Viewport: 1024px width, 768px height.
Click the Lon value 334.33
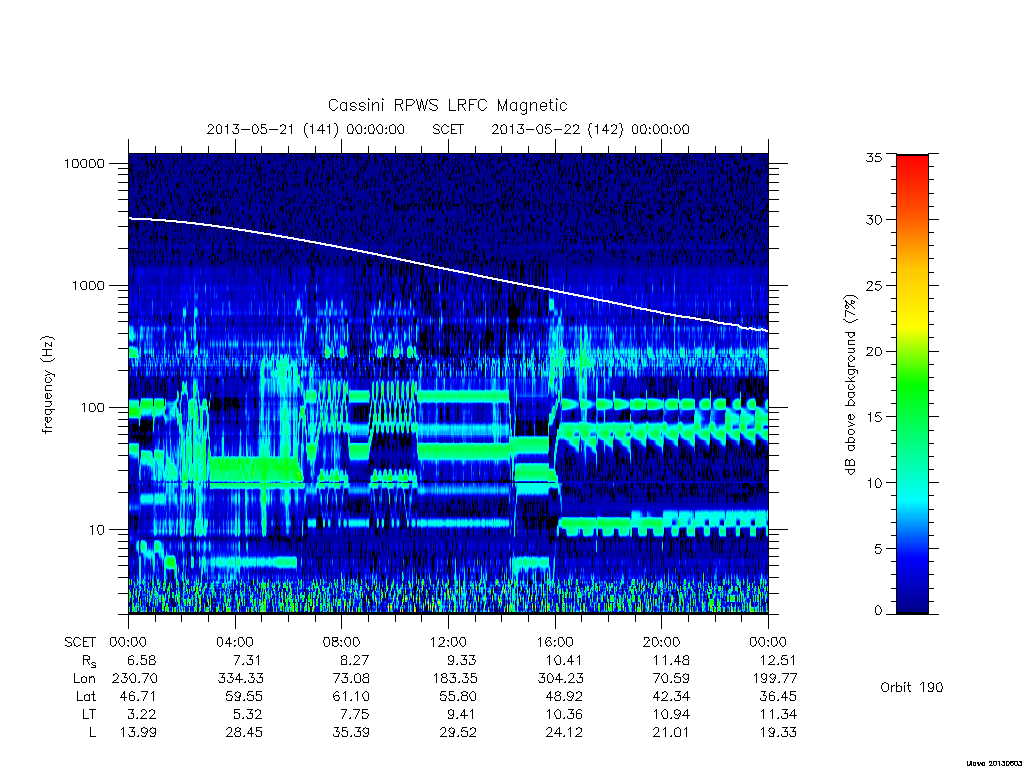[240, 679]
